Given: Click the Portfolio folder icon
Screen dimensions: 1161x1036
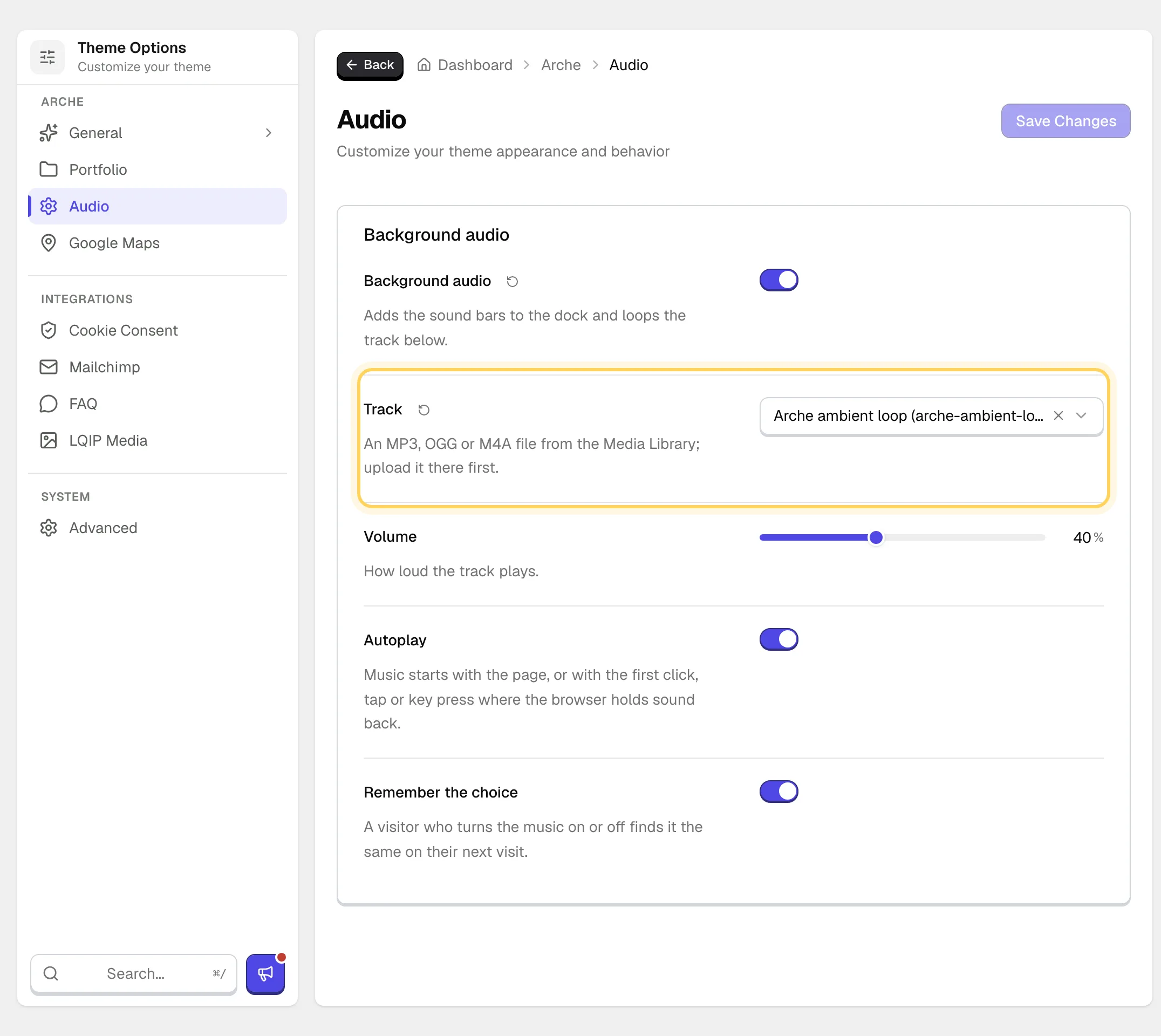Looking at the screenshot, I should (x=49, y=169).
